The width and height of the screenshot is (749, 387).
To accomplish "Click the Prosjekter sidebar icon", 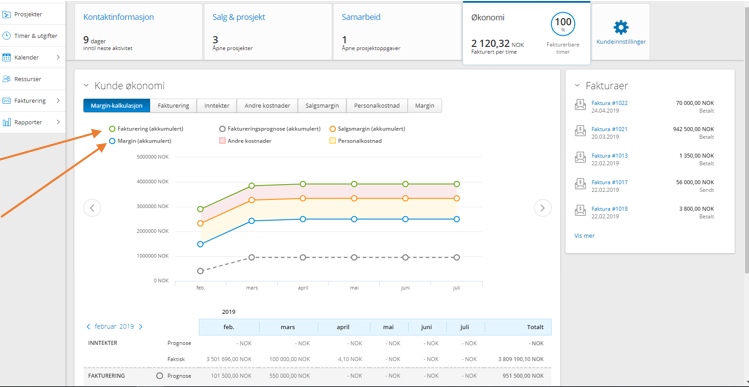I will pos(7,14).
